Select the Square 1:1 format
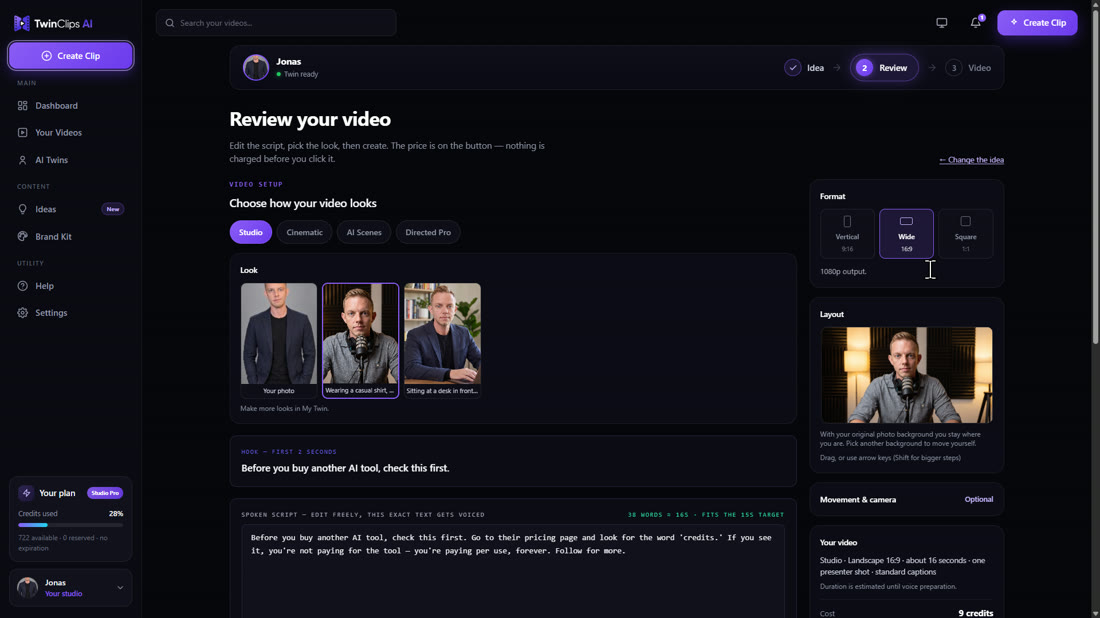1100x618 pixels. 965,234
